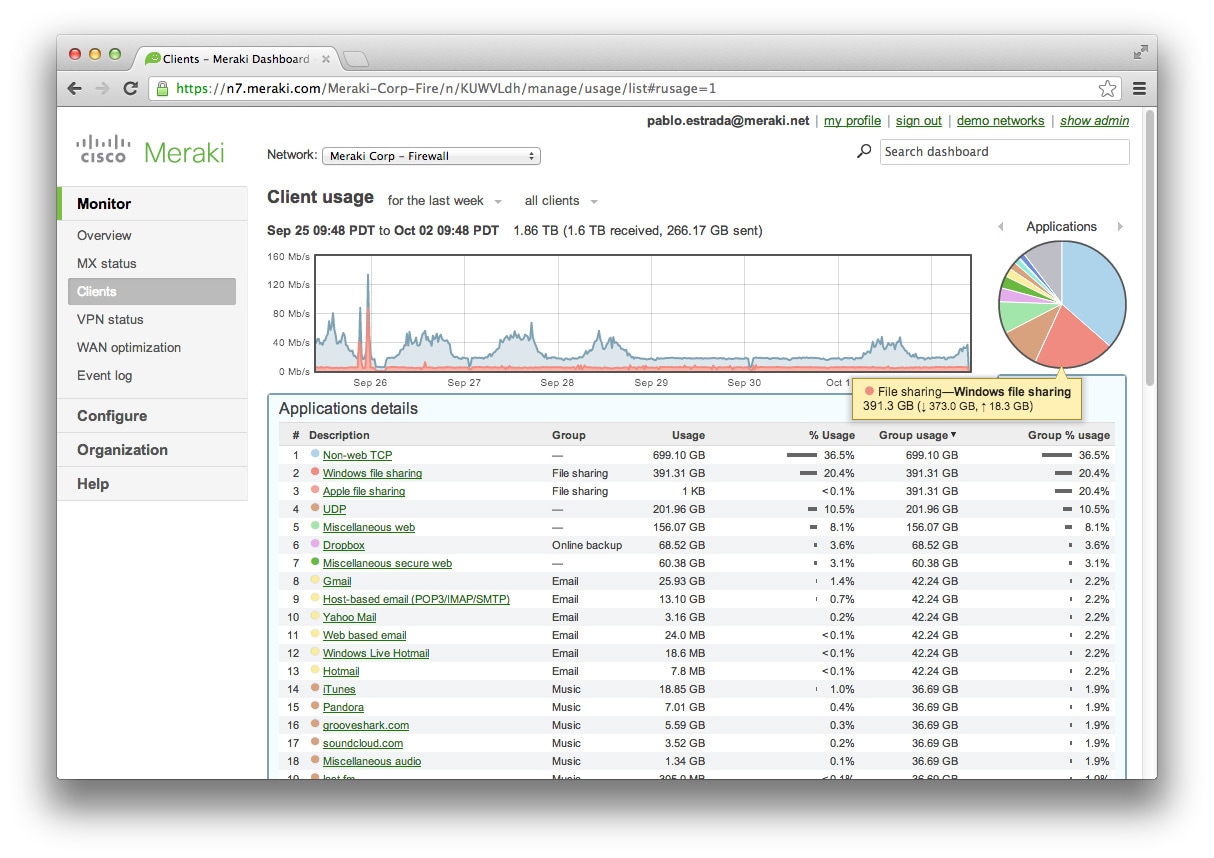Reload the page with the refresh icon
1214x858 pixels.
(x=130, y=88)
